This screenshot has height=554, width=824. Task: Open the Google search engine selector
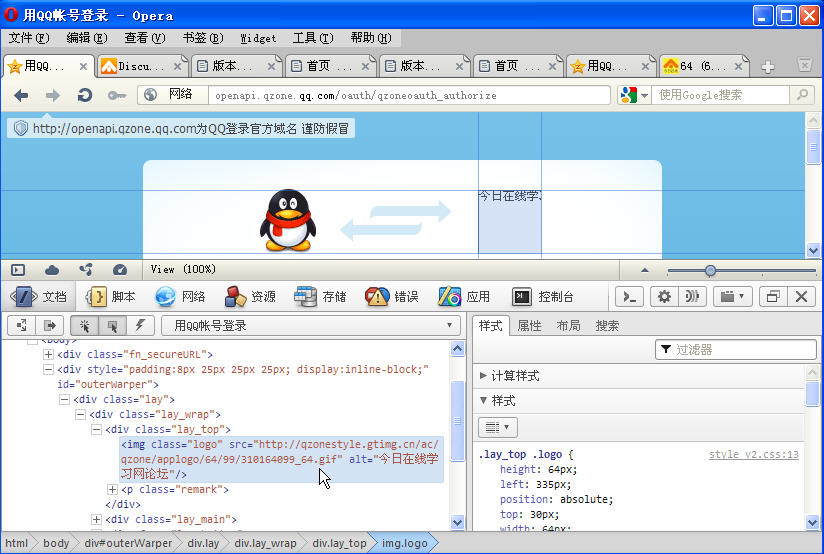click(x=634, y=95)
